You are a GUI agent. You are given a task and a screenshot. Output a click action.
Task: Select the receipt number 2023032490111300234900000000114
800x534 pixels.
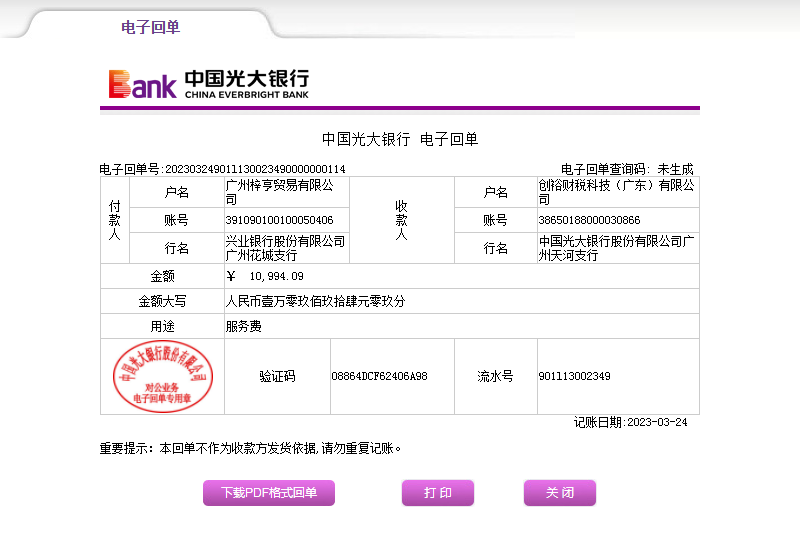255,169
